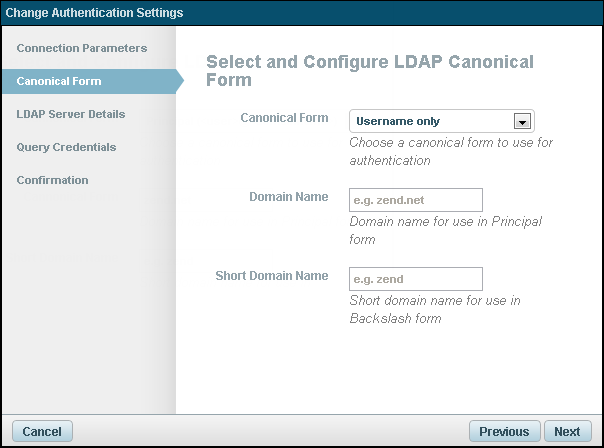This screenshot has height=448, width=604.
Task: Proceed using the Next button
Action: pyautogui.click(x=567, y=432)
